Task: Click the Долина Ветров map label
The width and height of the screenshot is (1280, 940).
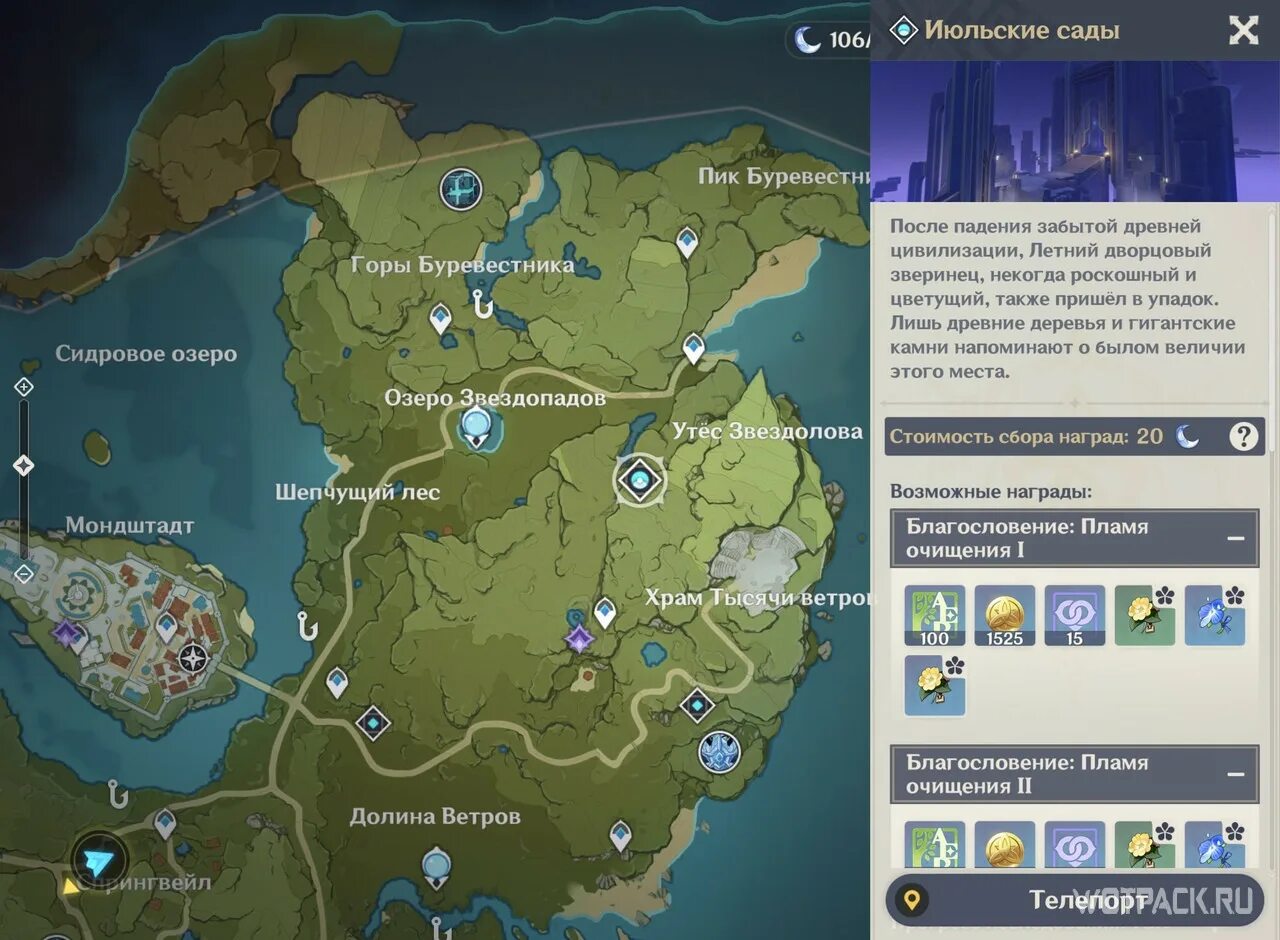Action: (x=435, y=816)
